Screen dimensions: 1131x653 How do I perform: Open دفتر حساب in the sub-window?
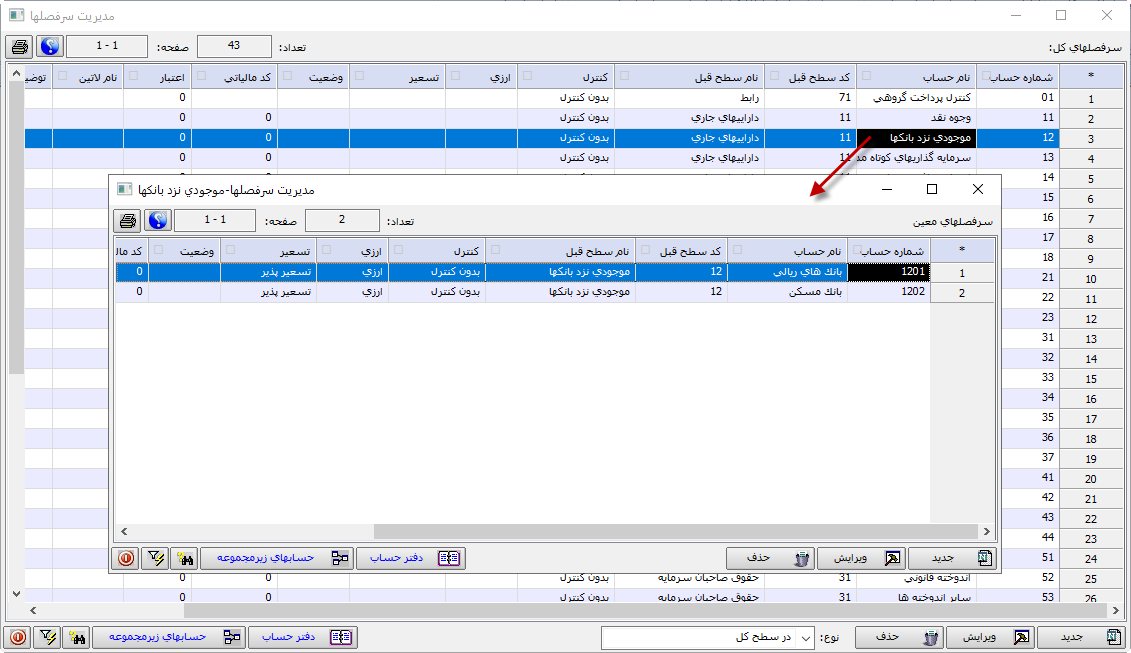[x=410, y=558]
